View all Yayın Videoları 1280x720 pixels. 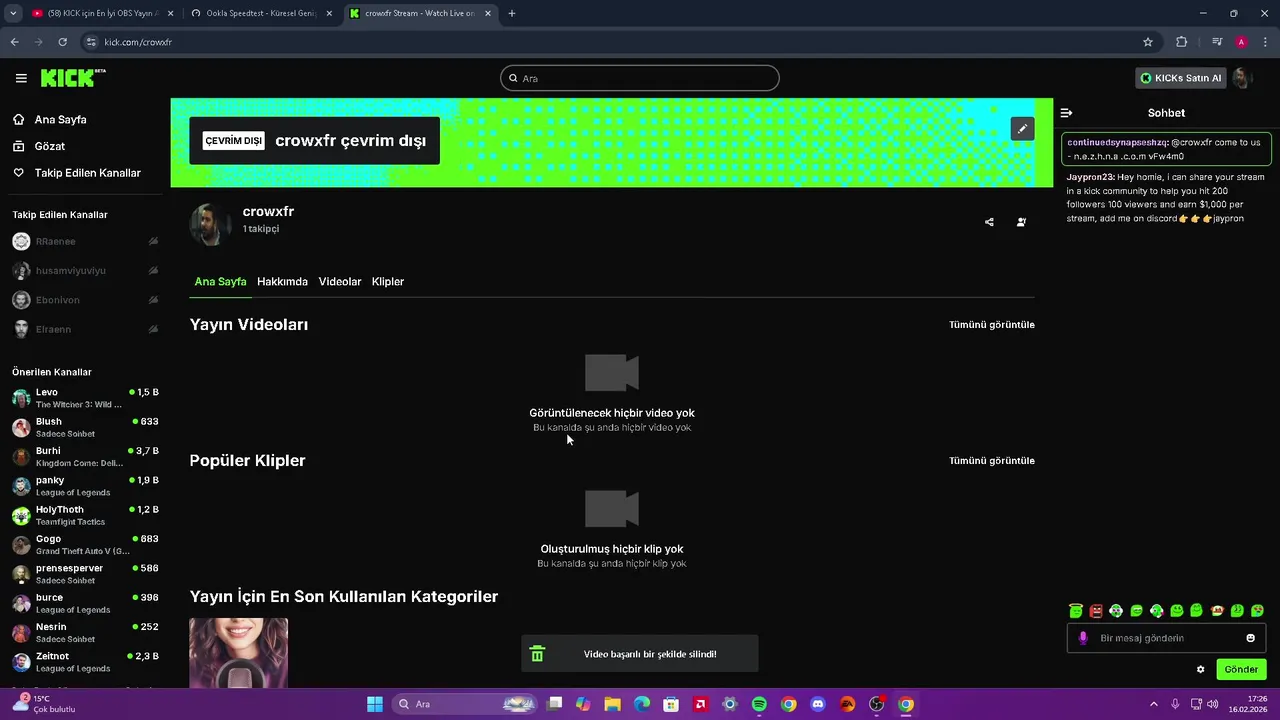click(x=992, y=325)
